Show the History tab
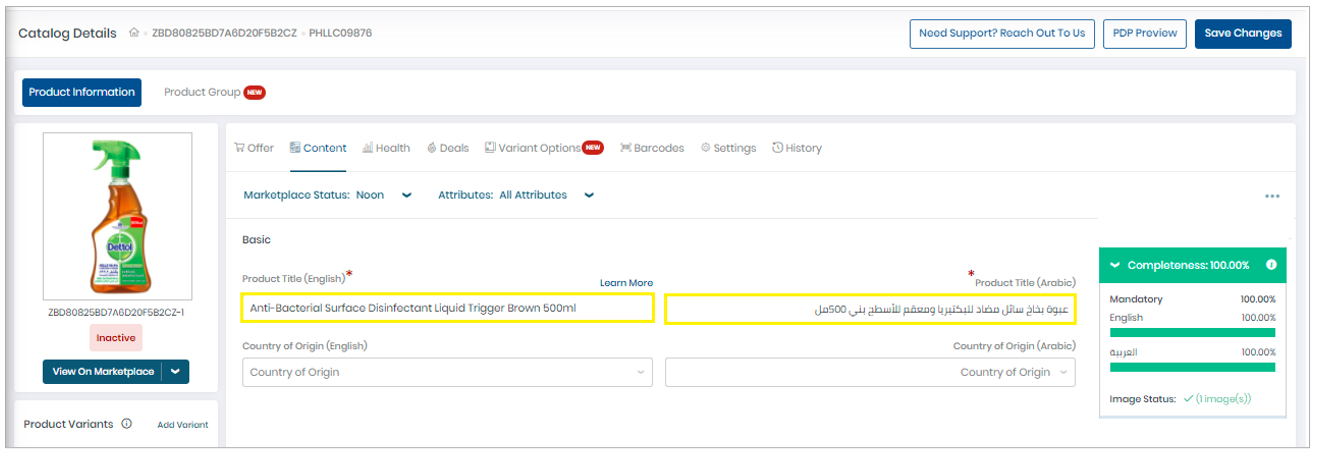The image size is (1320, 453). coord(797,148)
